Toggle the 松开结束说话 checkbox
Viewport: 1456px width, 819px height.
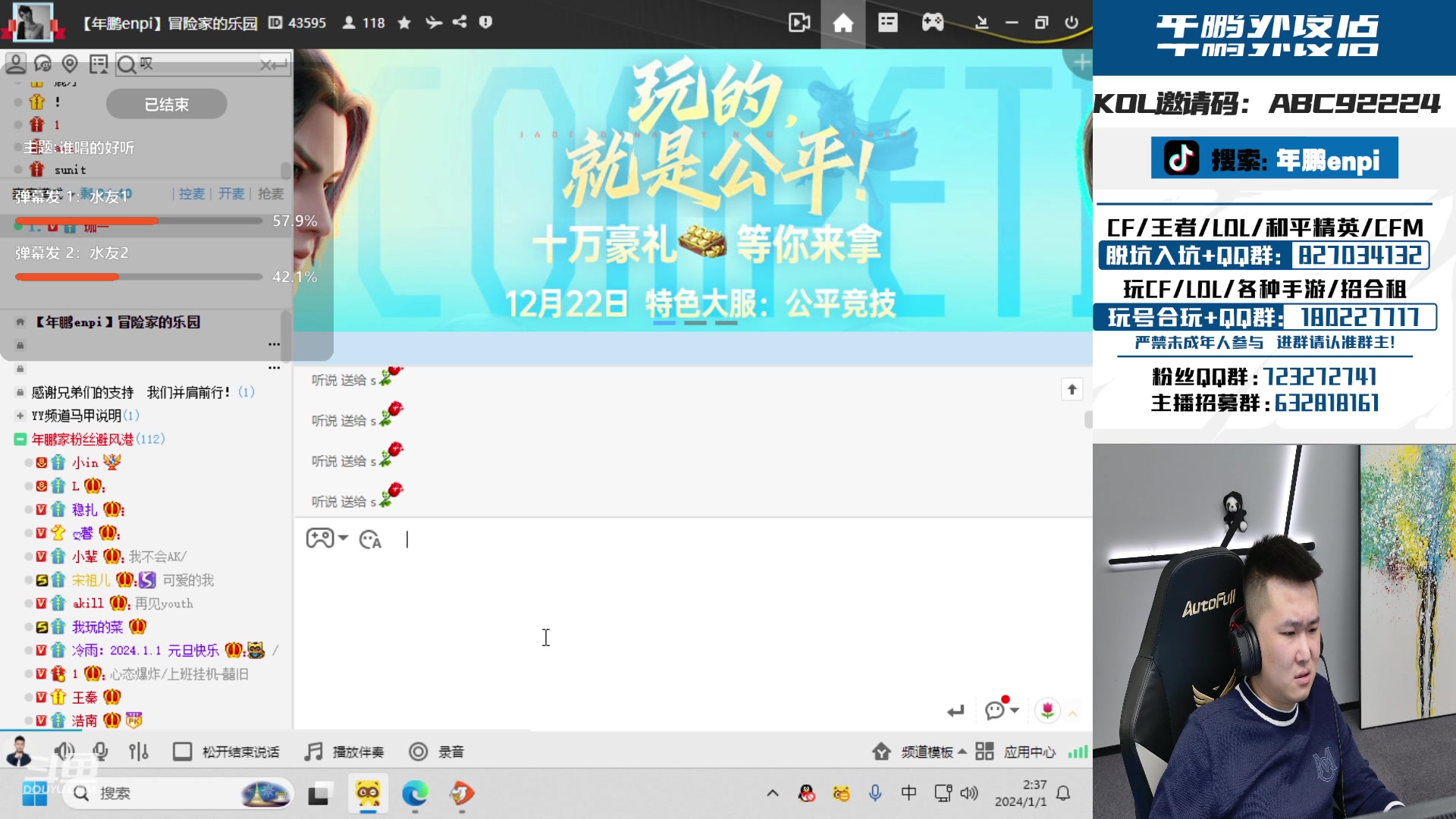(182, 752)
